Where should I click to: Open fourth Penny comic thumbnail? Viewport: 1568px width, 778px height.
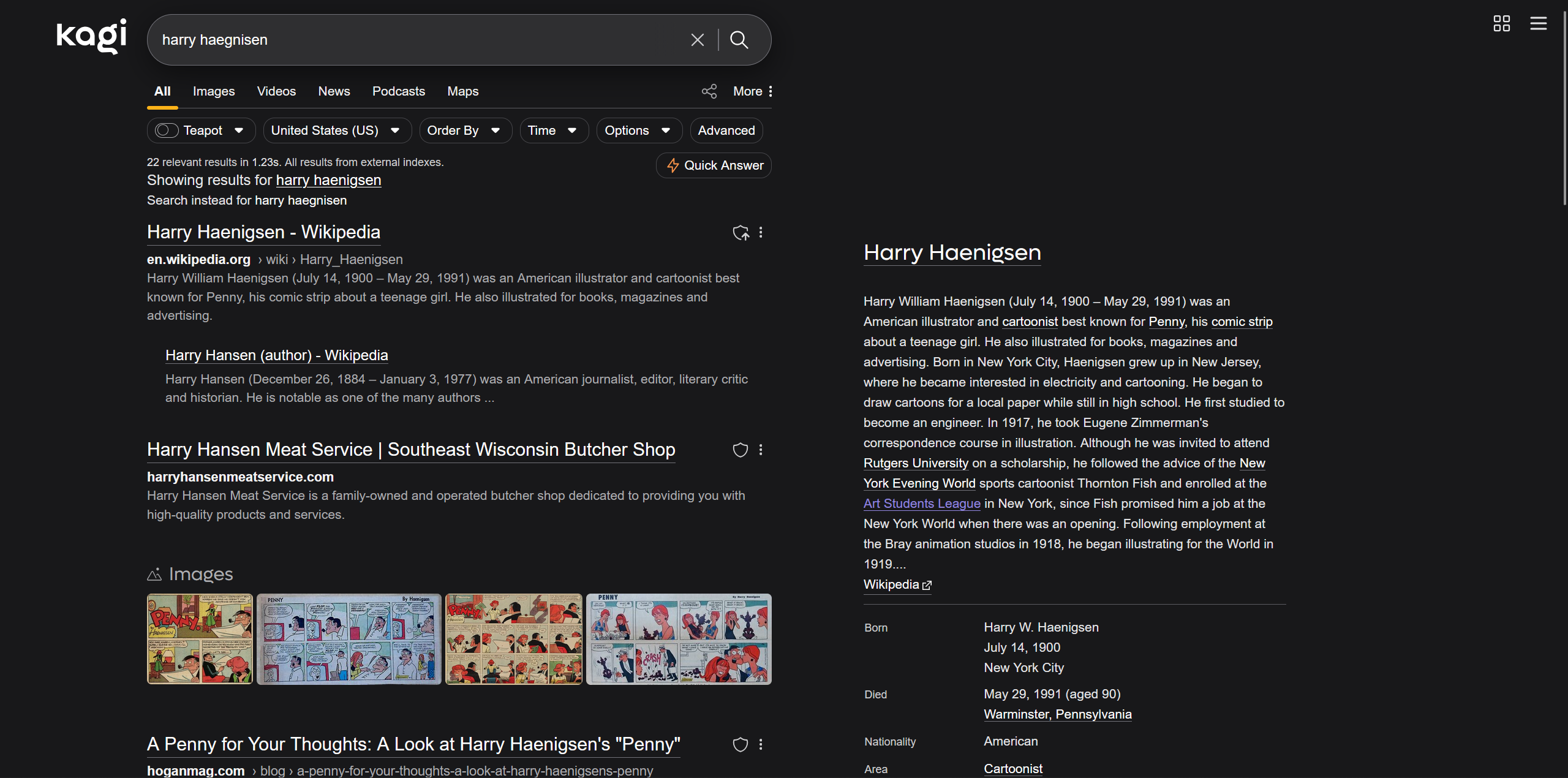coord(679,639)
